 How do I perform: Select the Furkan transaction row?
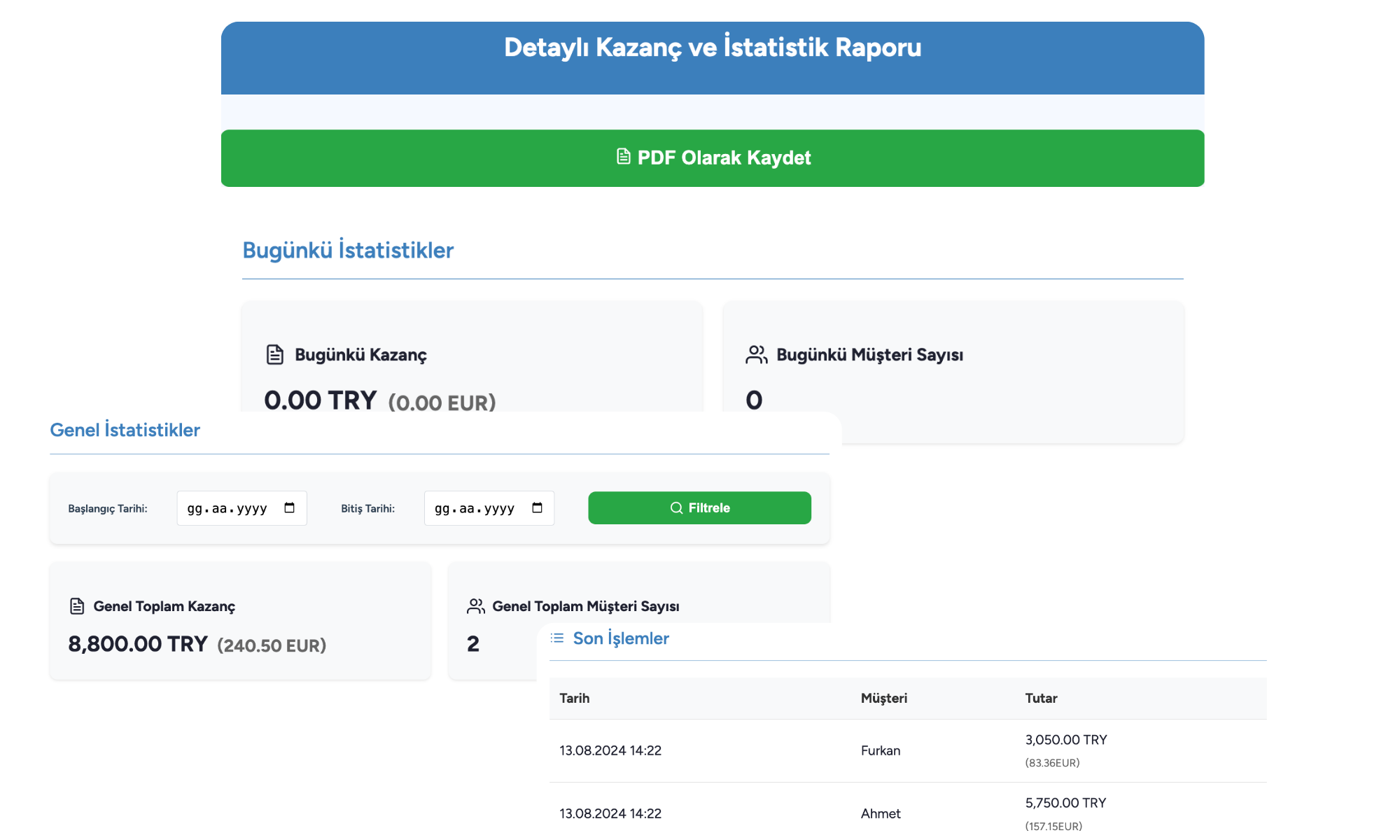(x=881, y=750)
